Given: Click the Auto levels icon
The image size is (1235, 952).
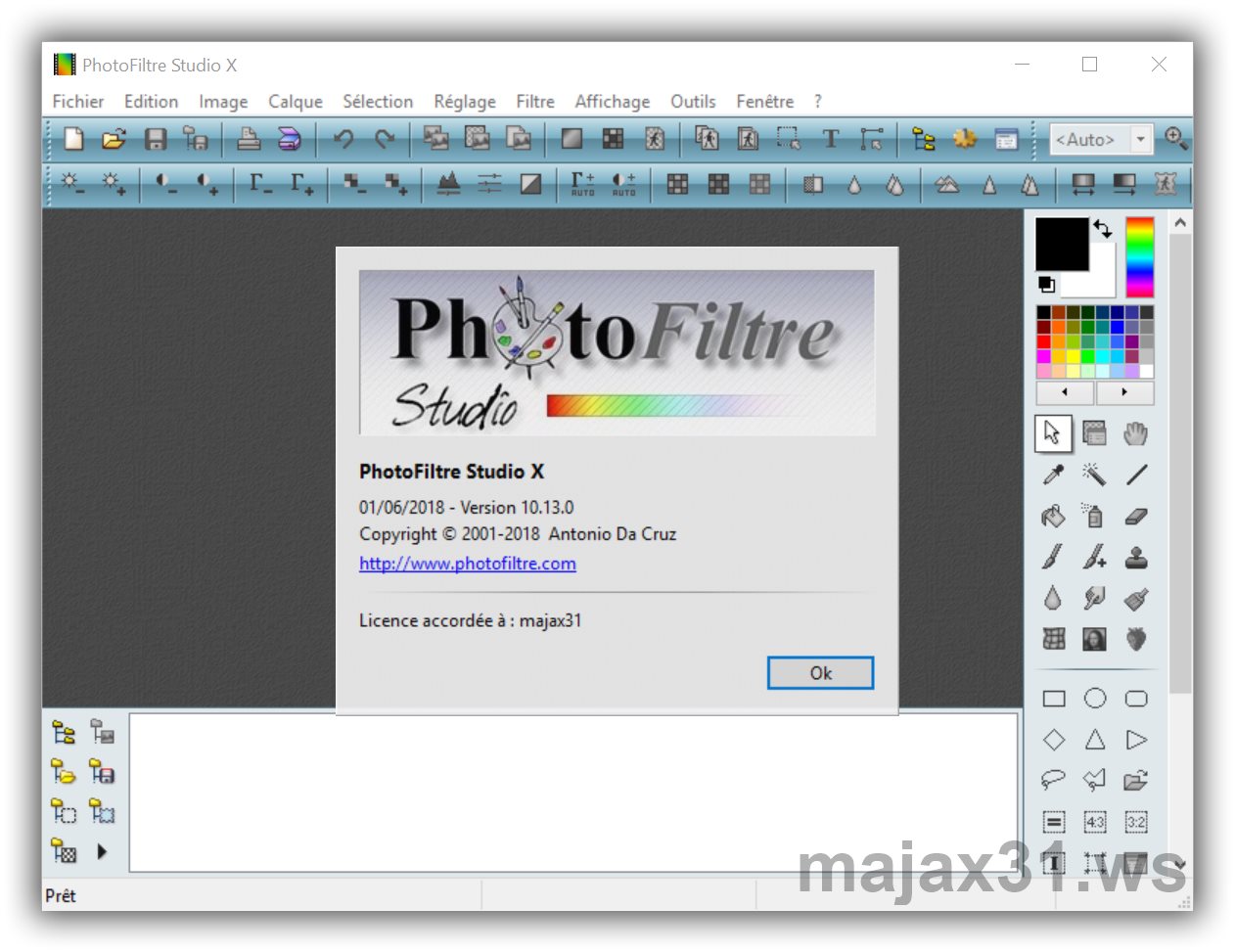Looking at the screenshot, I should click(x=583, y=183).
